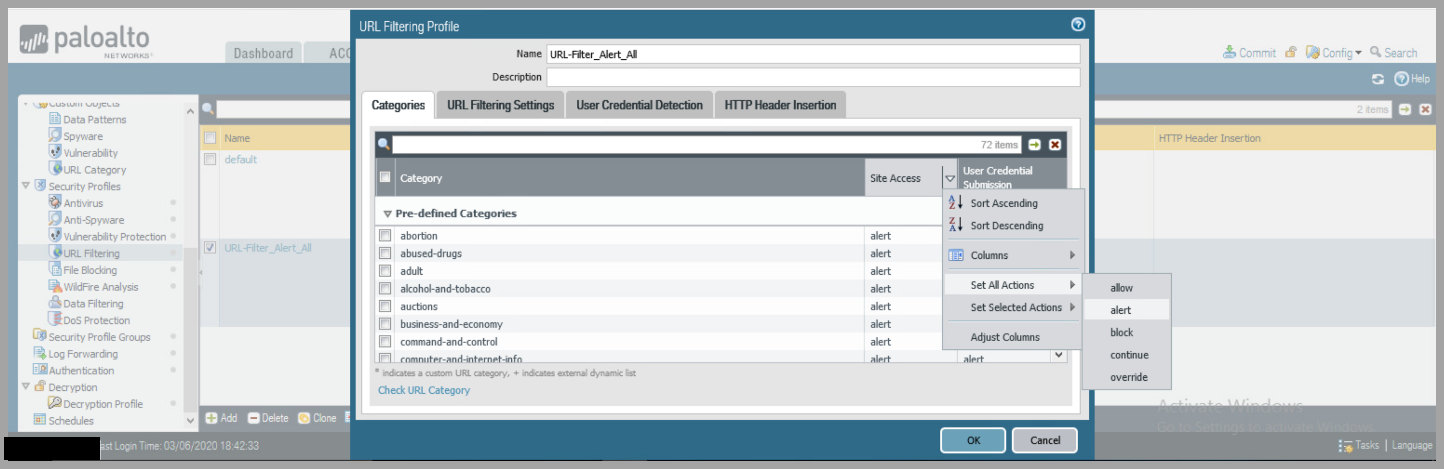Viewport: 1444px width, 469px height.
Task: Check the command-and-control category checkbox
Action: click(x=385, y=342)
